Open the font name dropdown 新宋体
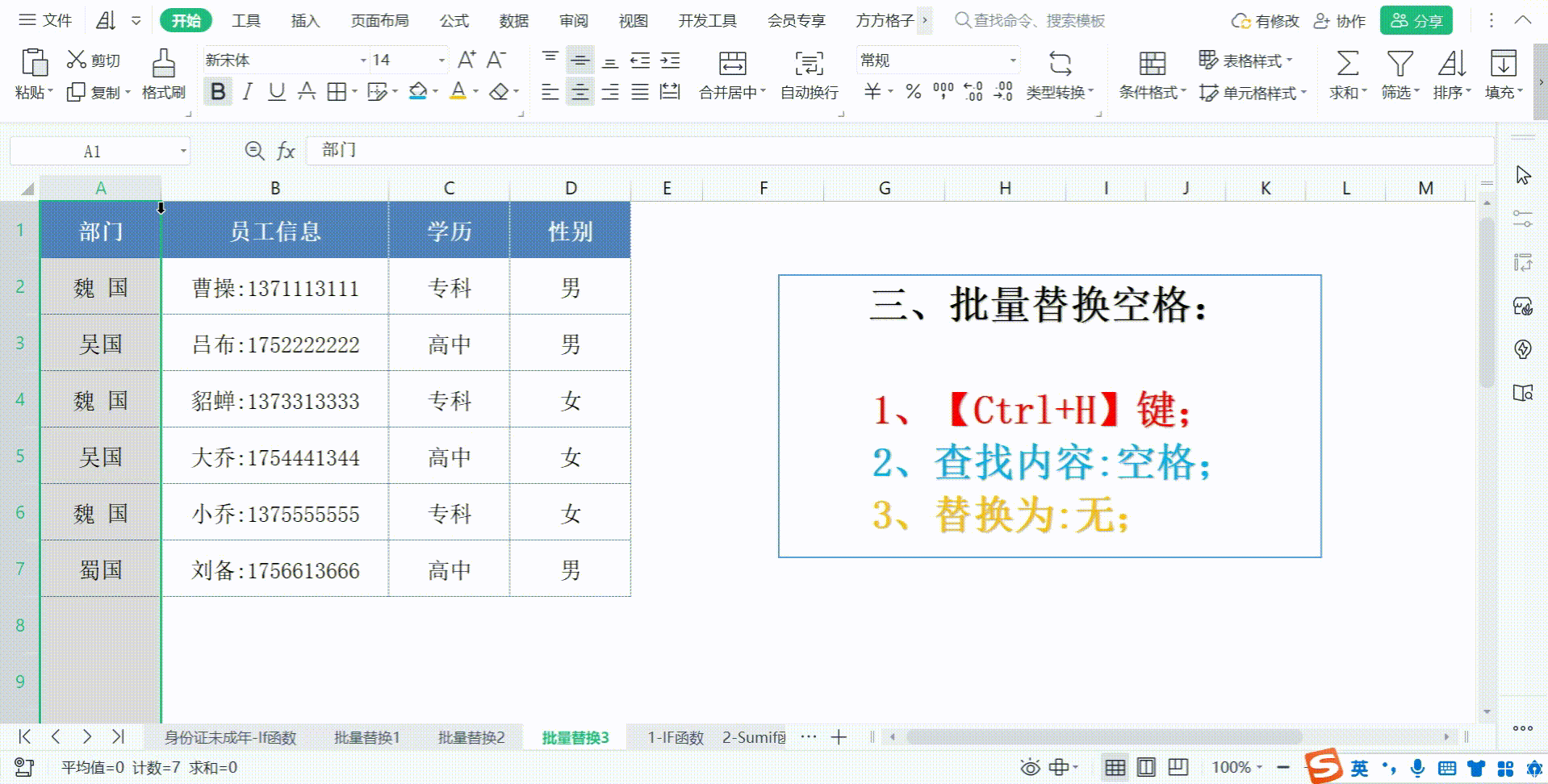The height and width of the screenshot is (784, 1548). 362,60
